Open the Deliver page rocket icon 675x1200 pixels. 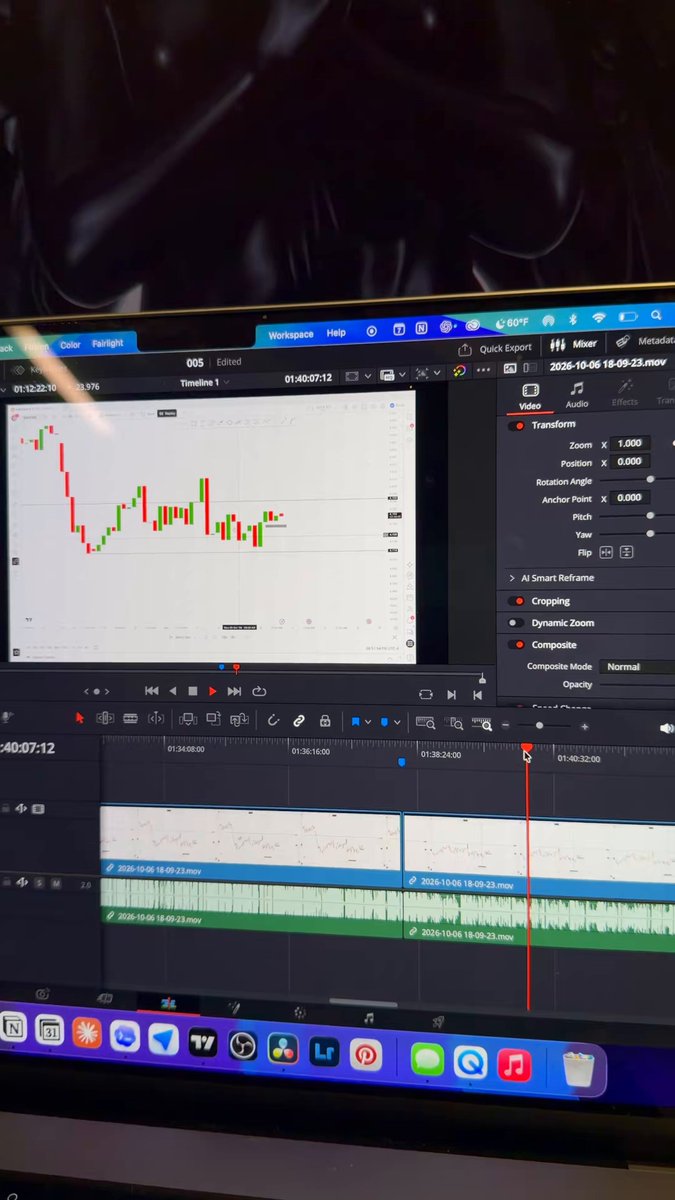pos(438,1022)
